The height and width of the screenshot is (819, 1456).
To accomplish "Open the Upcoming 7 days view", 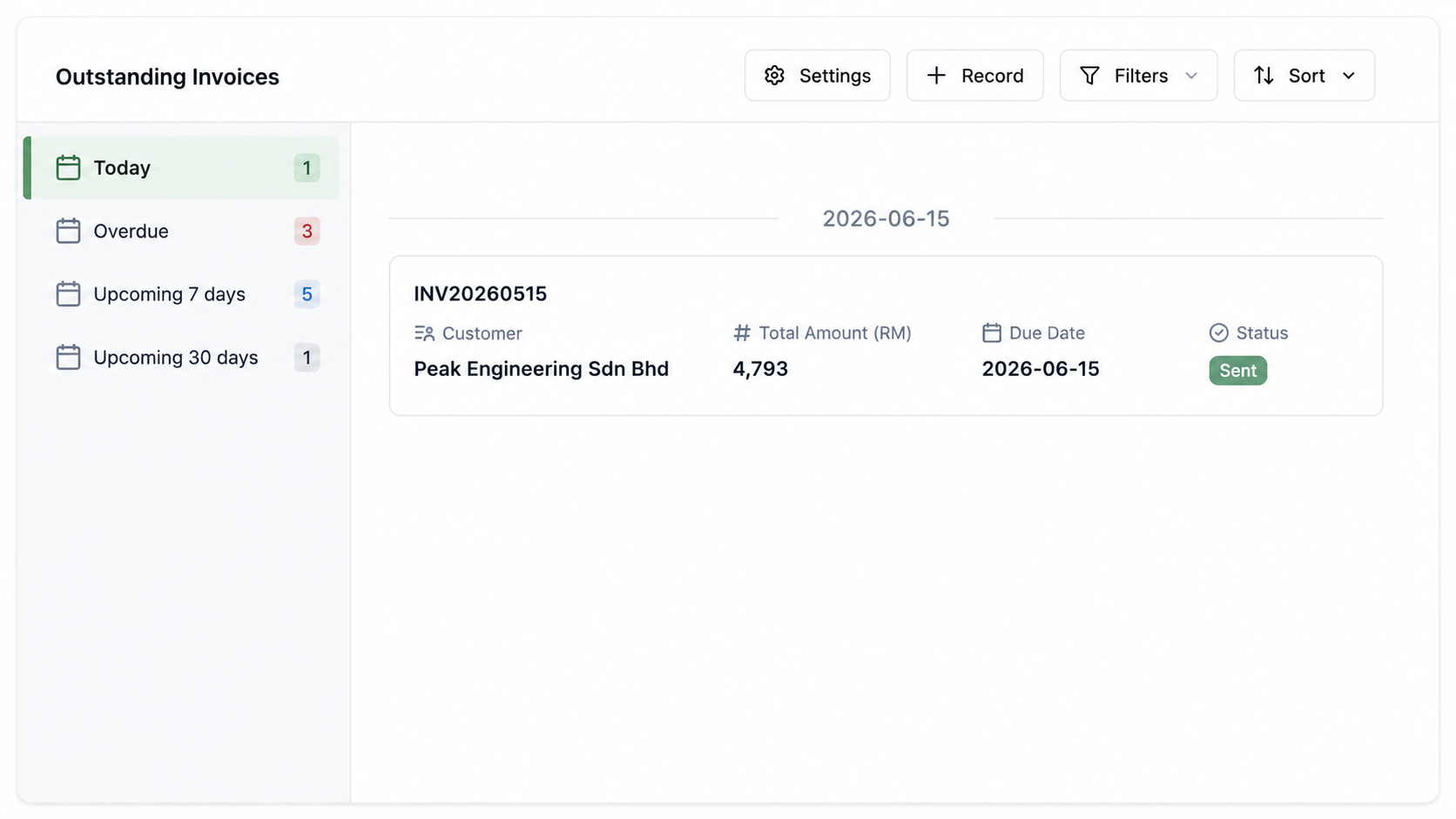I will point(181,294).
